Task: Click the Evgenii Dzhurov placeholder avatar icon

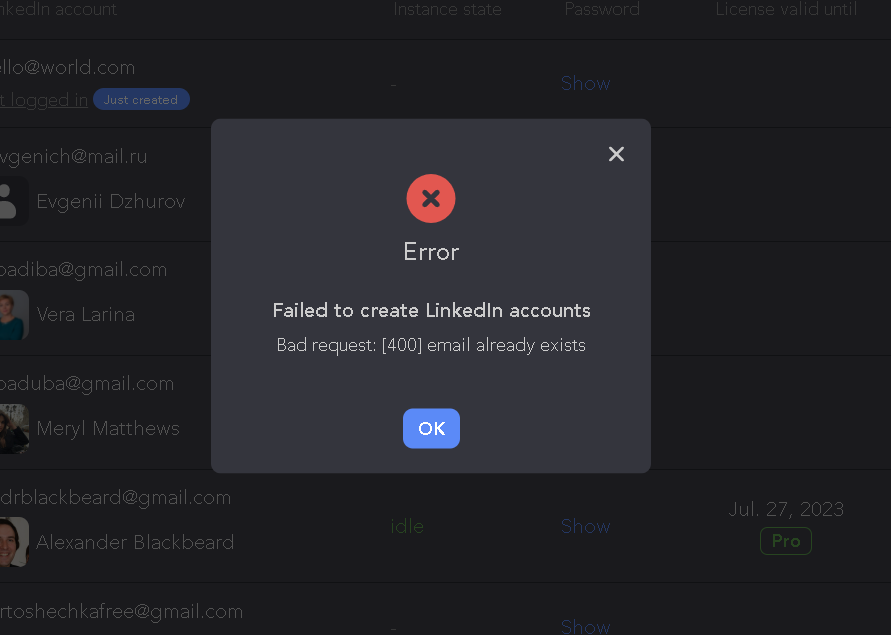Action: pos(11,201)
